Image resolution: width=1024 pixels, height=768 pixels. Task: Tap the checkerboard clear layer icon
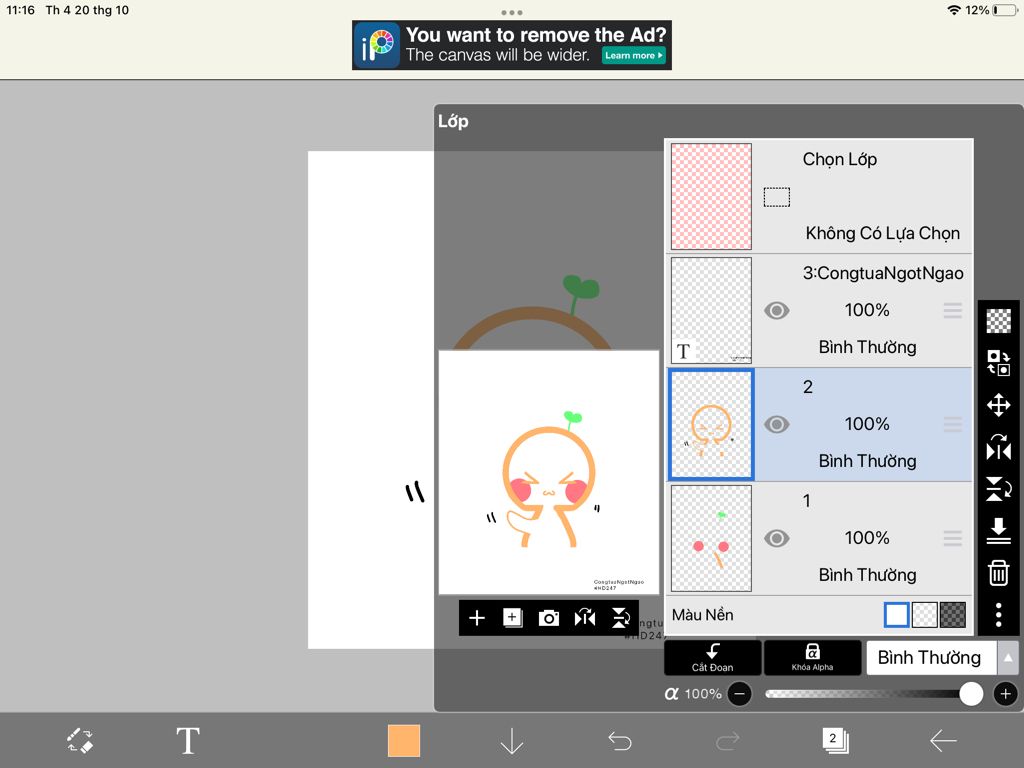999,321
